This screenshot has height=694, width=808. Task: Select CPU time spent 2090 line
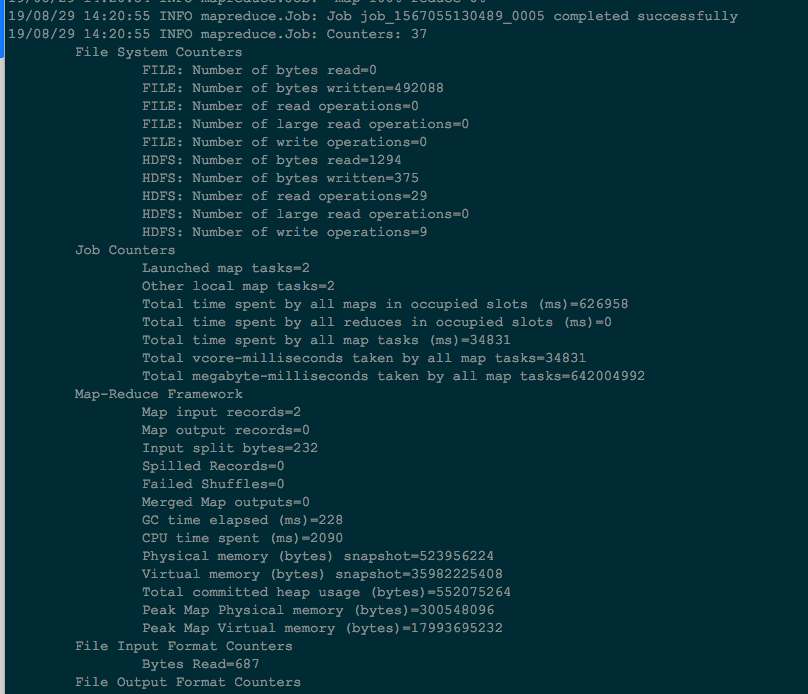(242, 538)
